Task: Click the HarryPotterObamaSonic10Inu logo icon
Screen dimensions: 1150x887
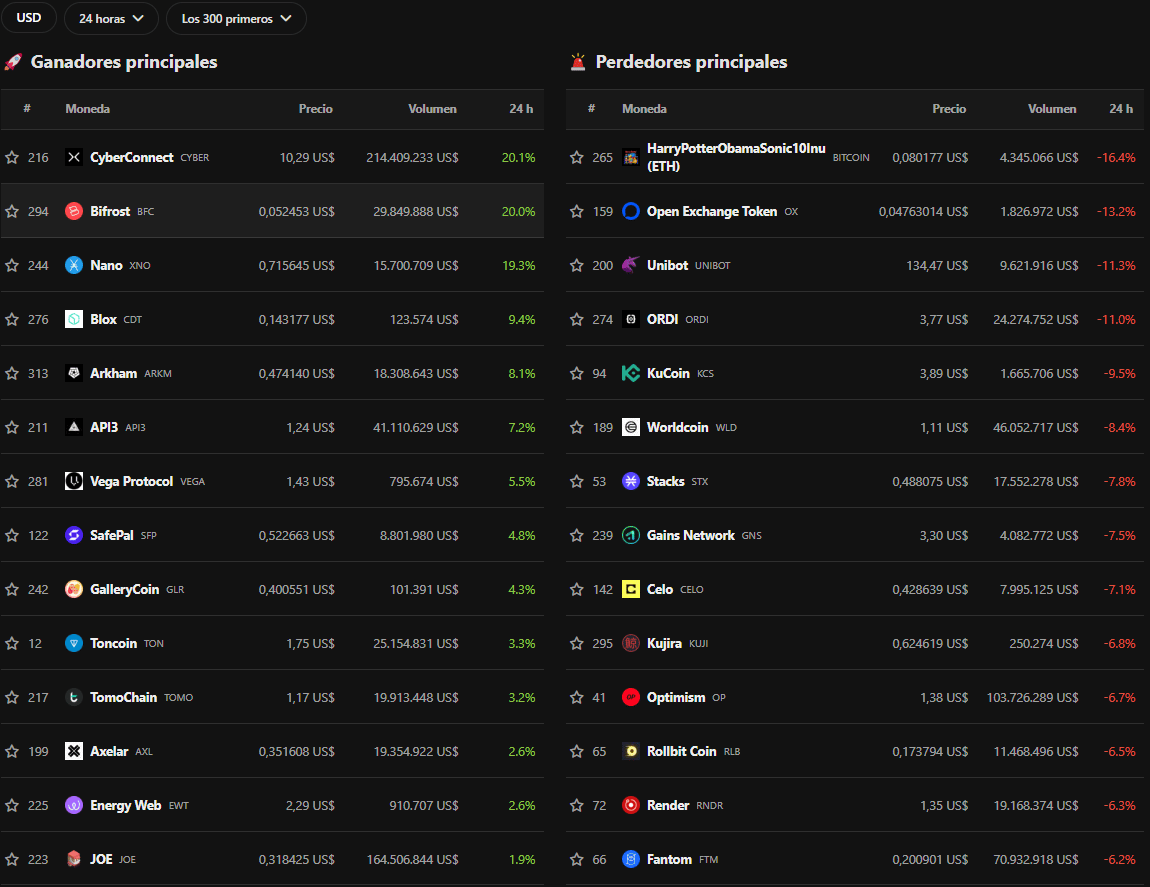Action: pyautogui.click(x=631, y=157)
